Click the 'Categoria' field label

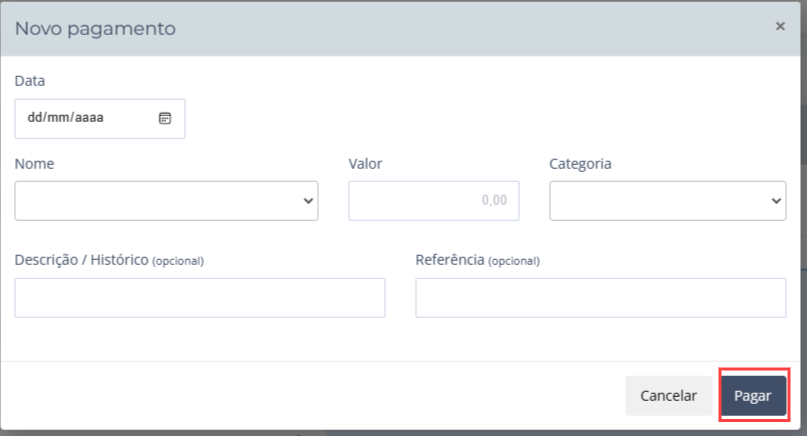point(580,163)
